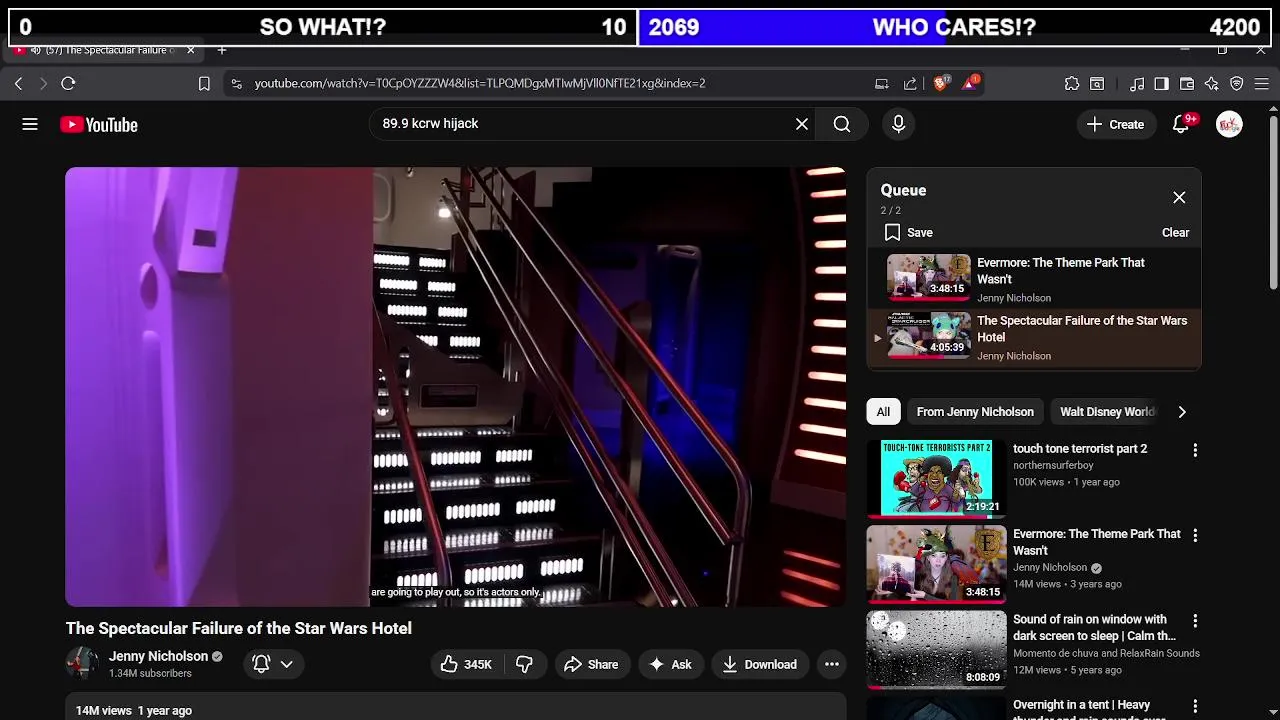This screenshot has height=720, width=1280.
Task: Open the Brave VPN icon
Action: click(1237, 84)
